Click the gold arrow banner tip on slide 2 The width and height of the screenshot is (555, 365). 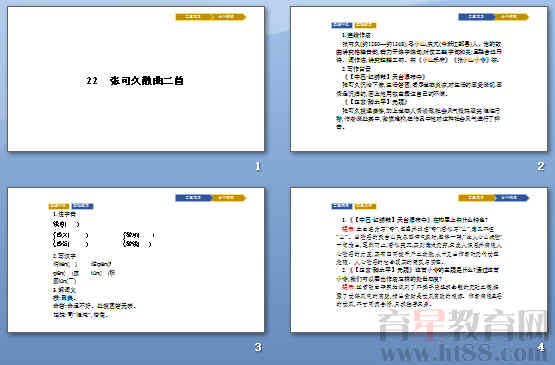[511, 17]
